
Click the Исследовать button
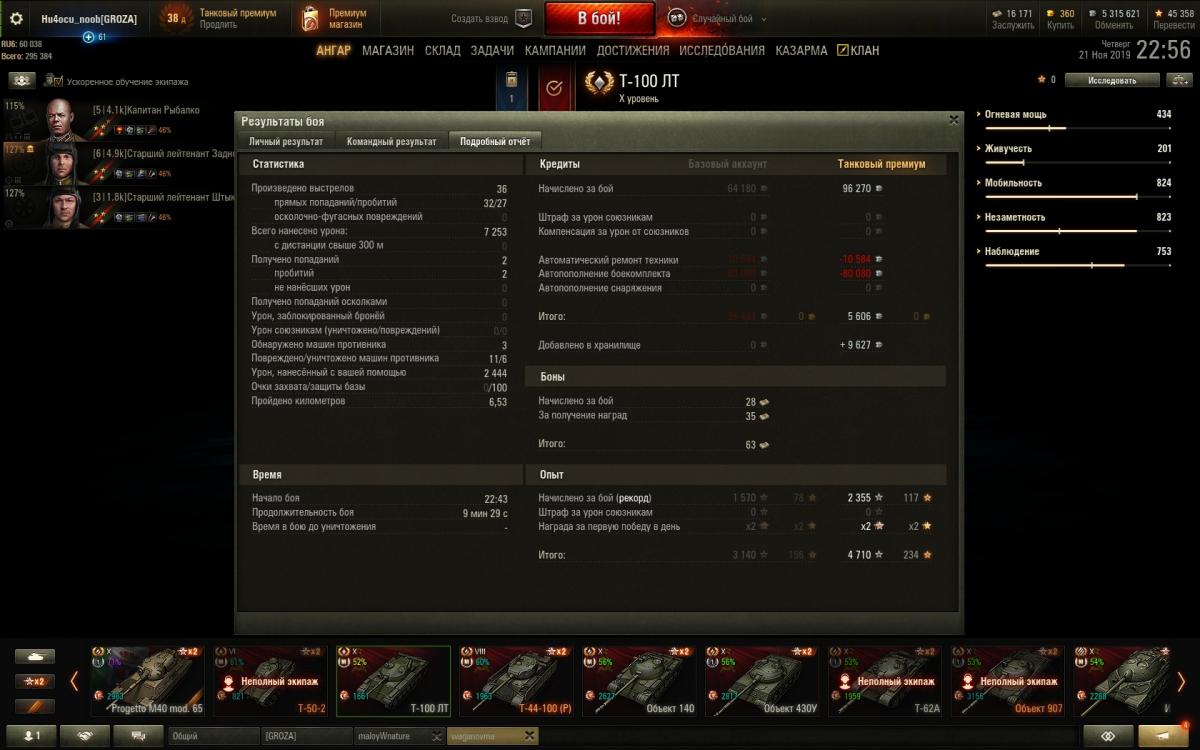(x=1112, y=80)
